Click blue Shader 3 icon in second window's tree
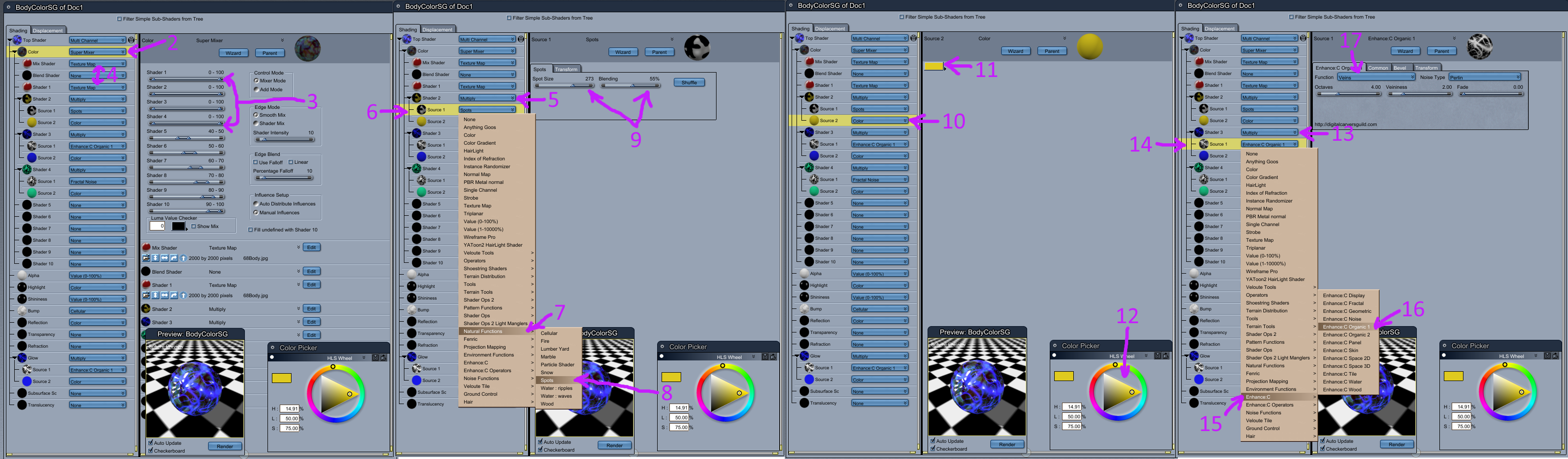1568x459 pixels. (x=416, y=133)
